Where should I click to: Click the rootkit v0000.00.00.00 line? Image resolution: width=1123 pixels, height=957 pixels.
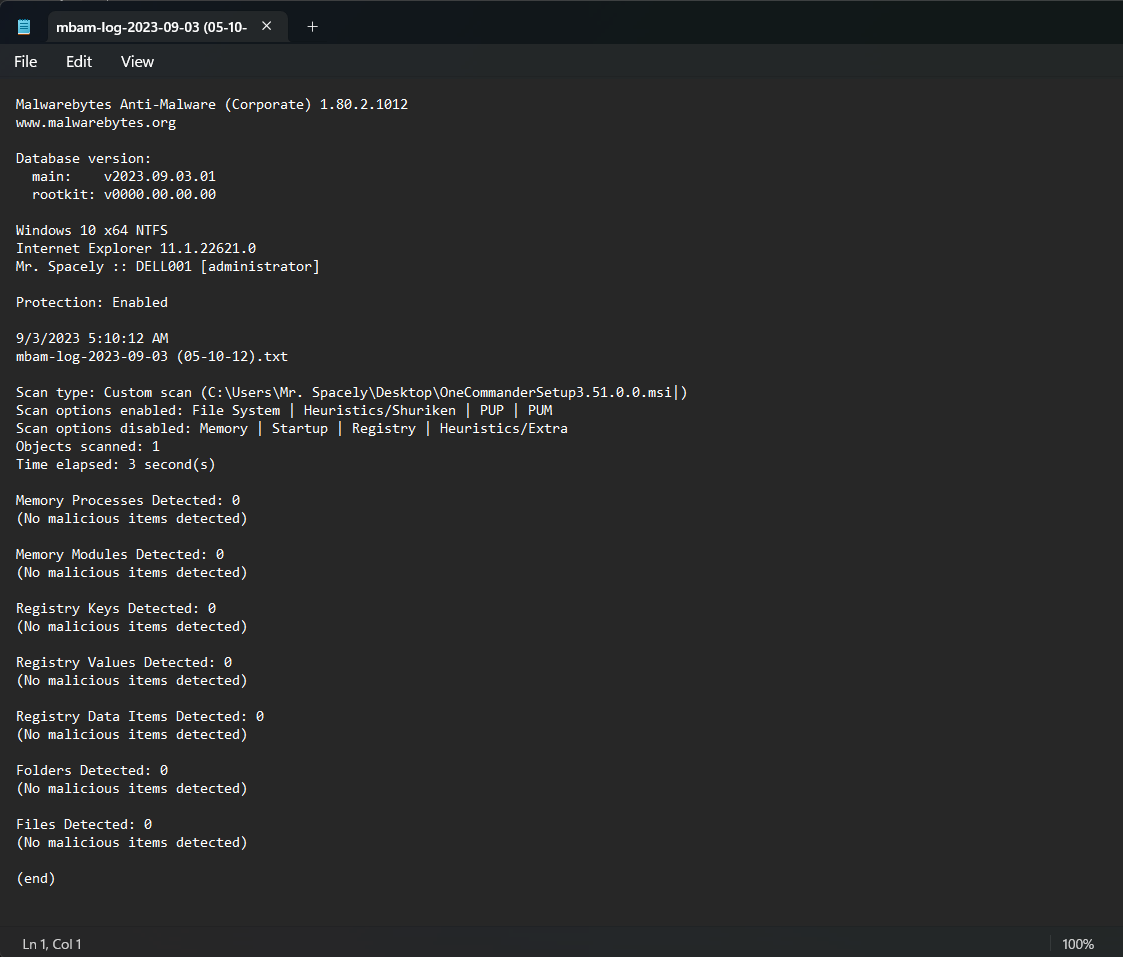124,194
